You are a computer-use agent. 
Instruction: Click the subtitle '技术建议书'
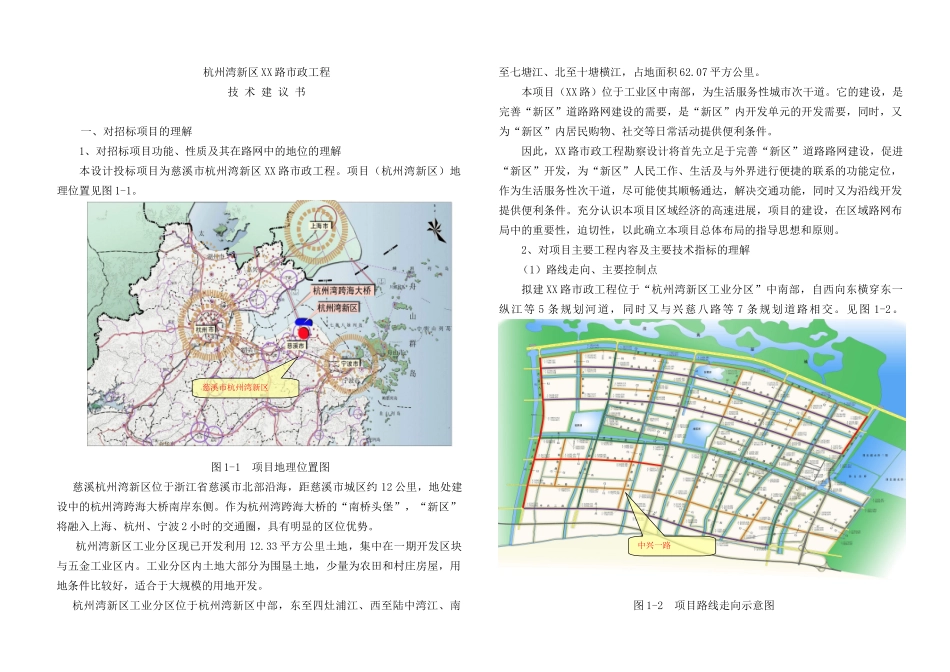pos(267,92)
